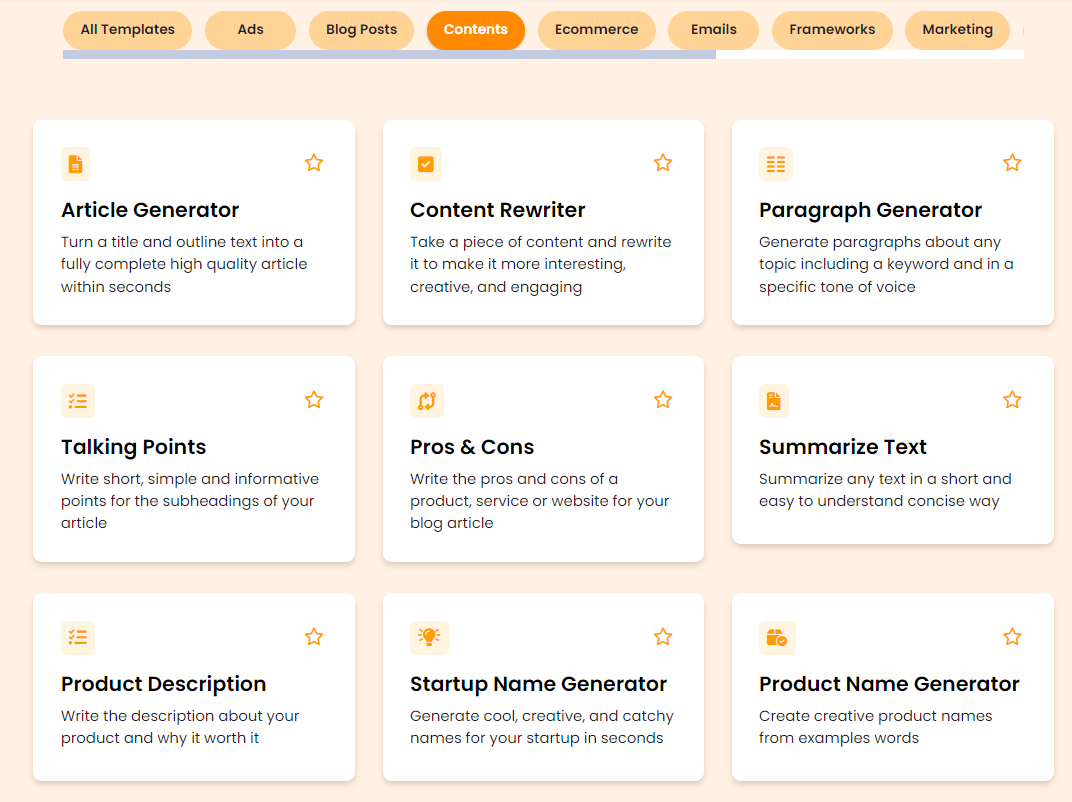Screen dimensions: 1072x802
Task: Select the Ecommerce category tab
Action: [x=597, y=30]
